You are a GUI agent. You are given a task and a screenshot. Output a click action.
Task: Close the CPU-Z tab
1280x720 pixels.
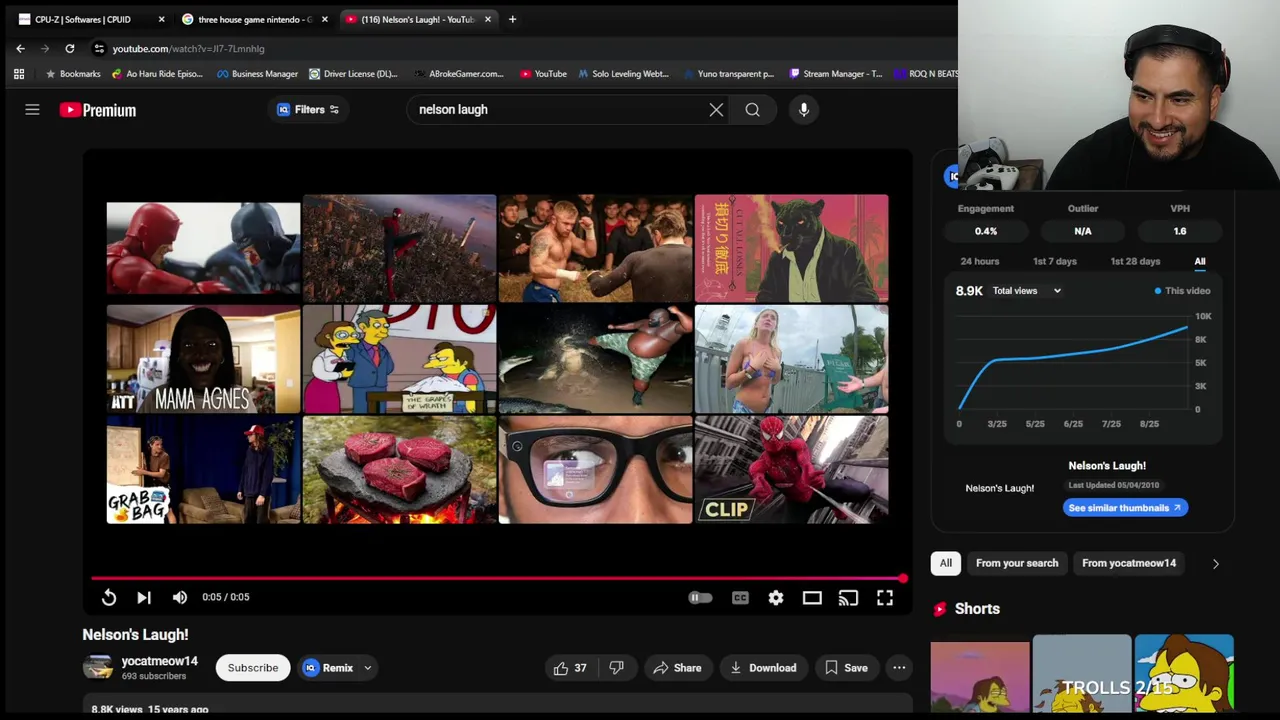161,19
